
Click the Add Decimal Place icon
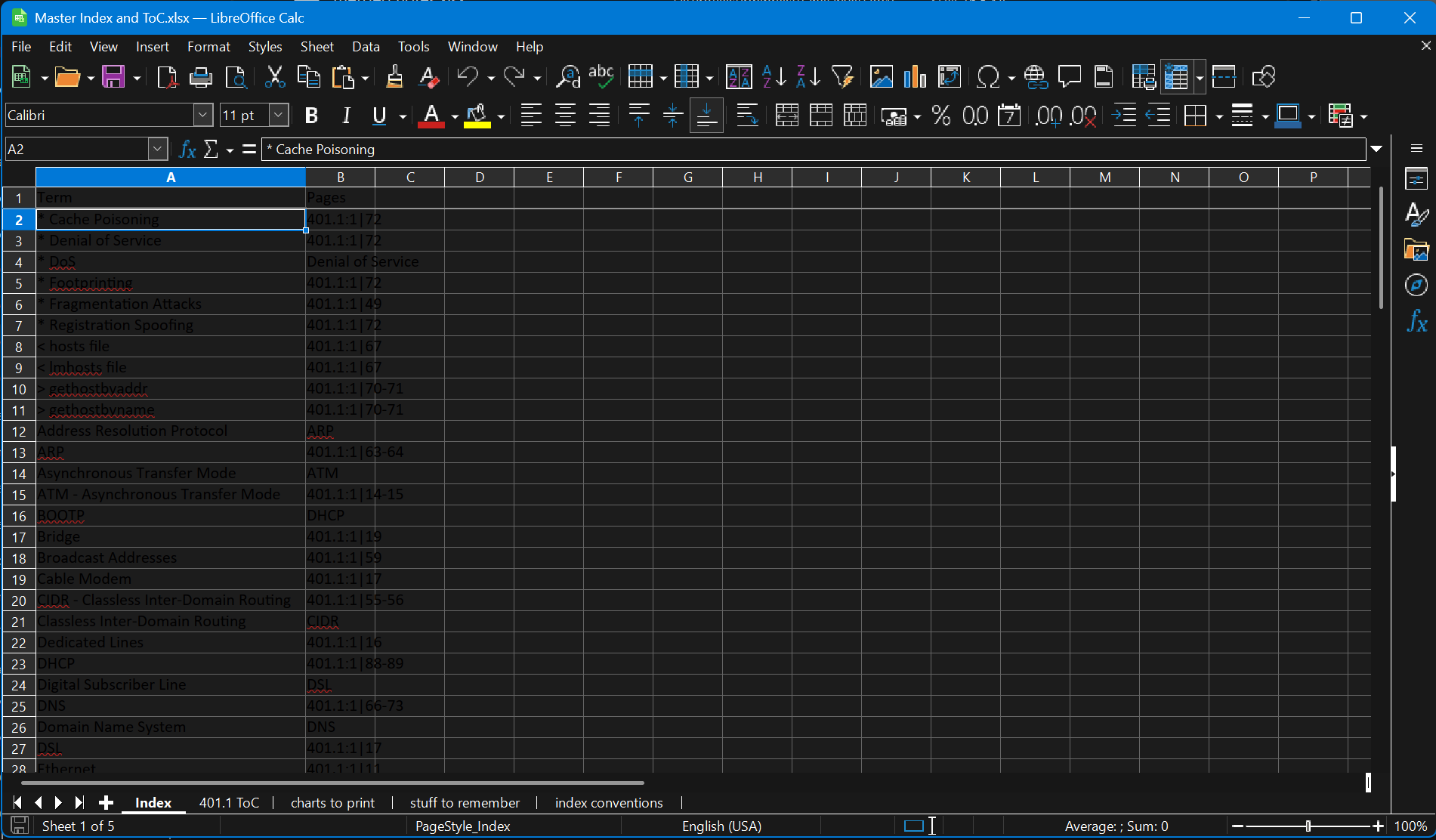[1048, 116]
